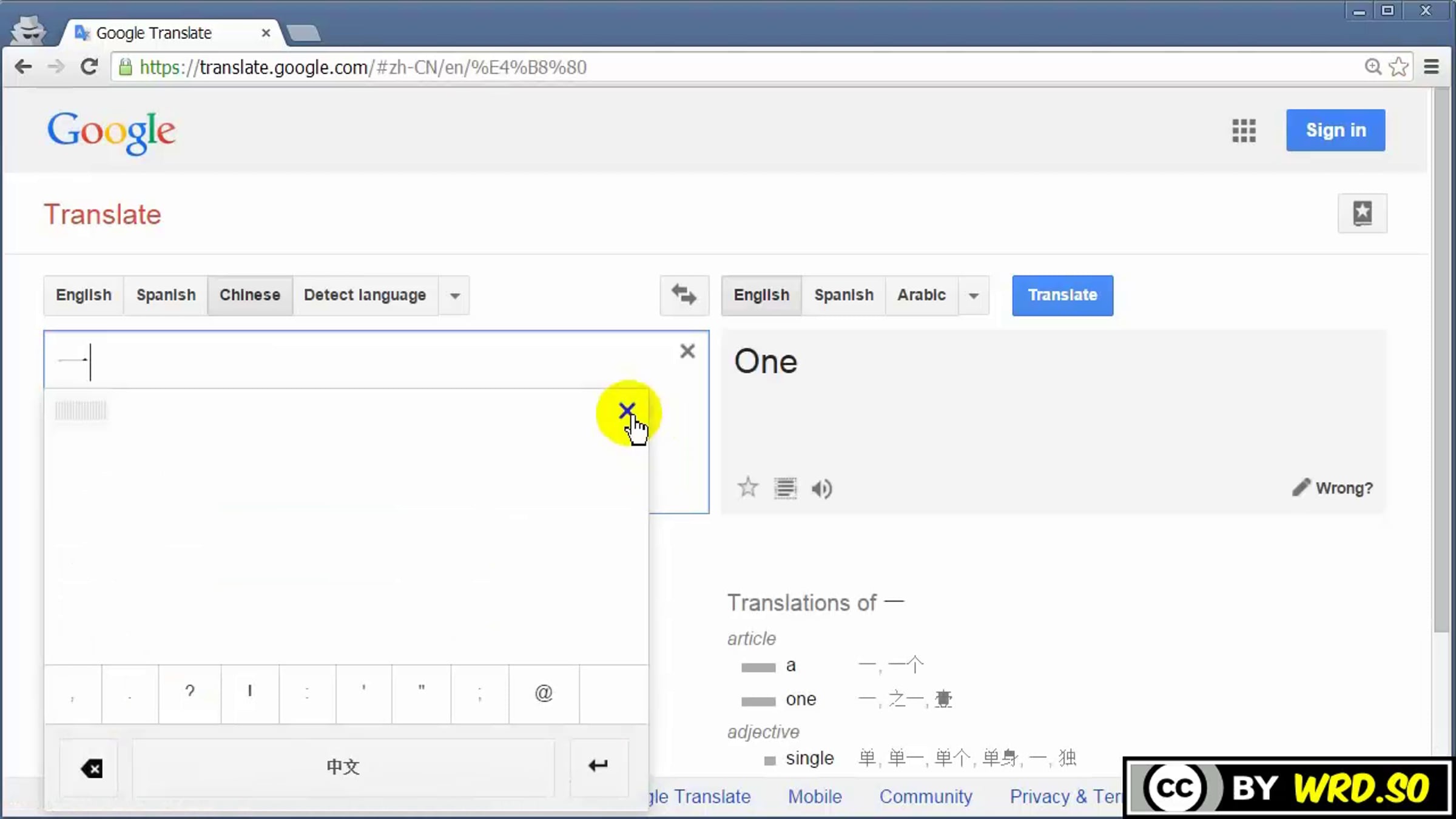Screen dimensions: 1456x819
Task: Expand target language dropdown arrow
Action: pos(973,296)
